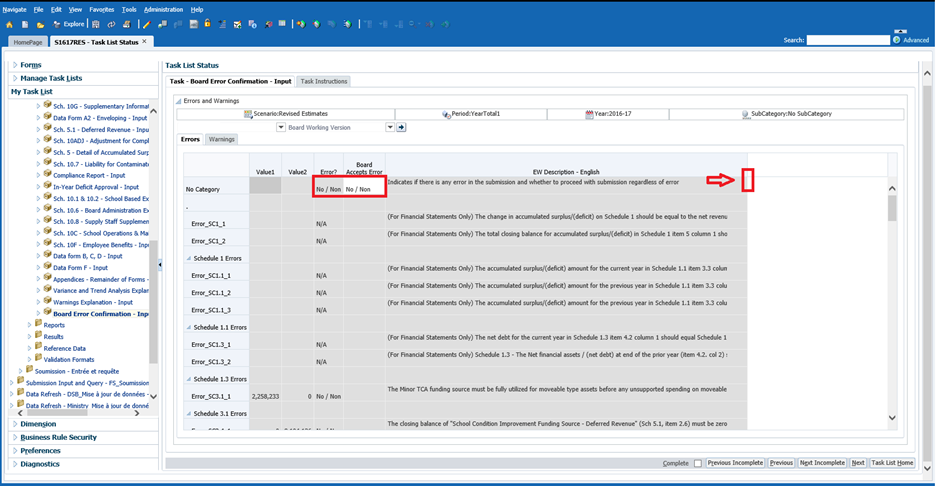Click the padlock icon in the toolbar
Image resolution: width=936 pixels, height=486 pixels.
208,24
